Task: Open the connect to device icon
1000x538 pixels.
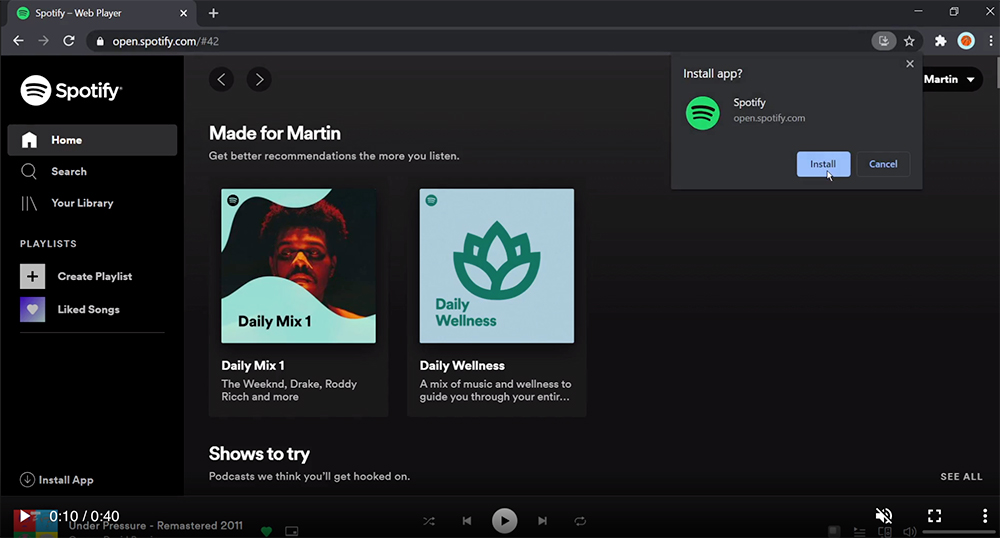Action: coord(885,532)
